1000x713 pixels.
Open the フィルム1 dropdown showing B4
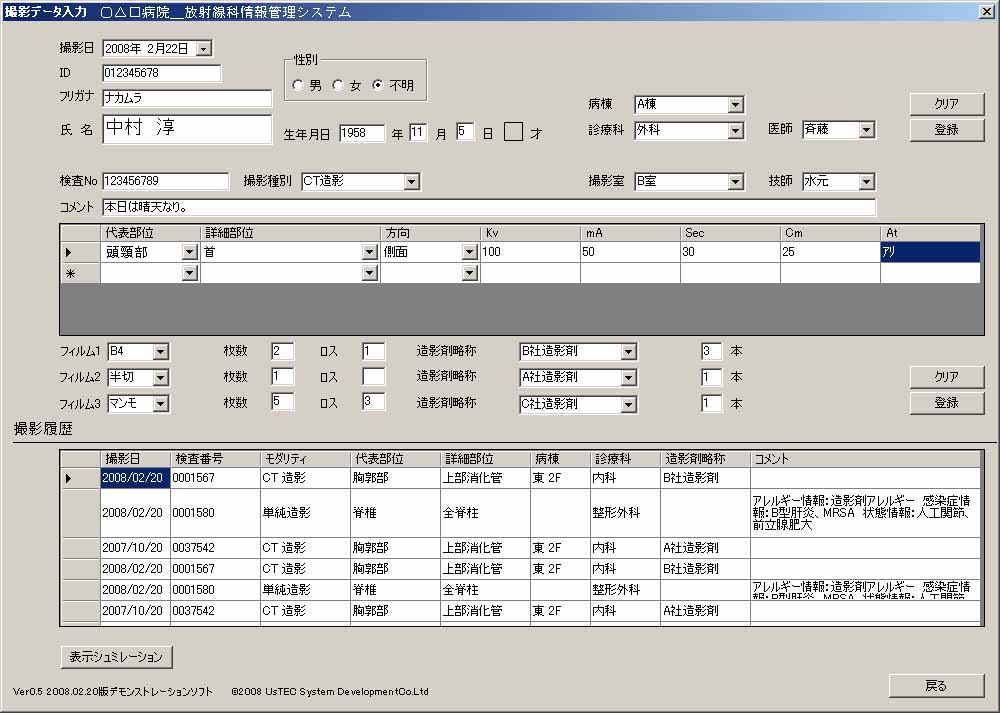point(160,352)
